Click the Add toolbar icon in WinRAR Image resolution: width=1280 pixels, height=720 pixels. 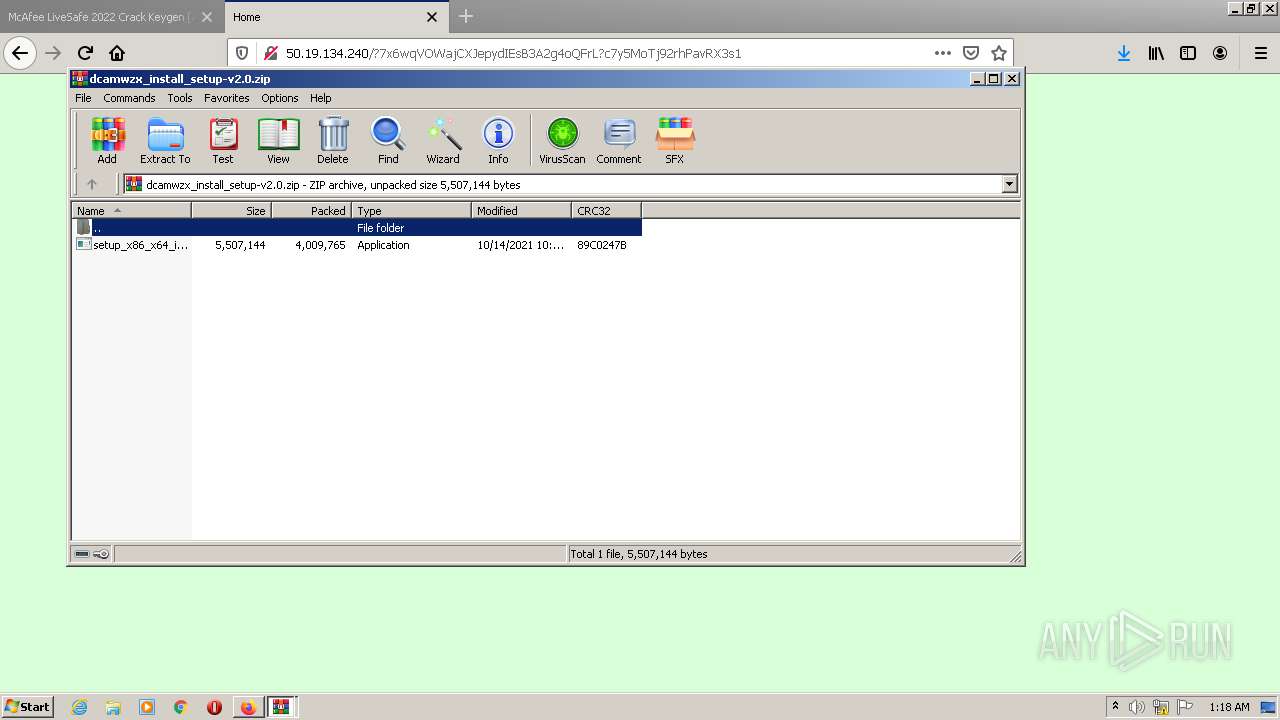click(x=107, y=140)
